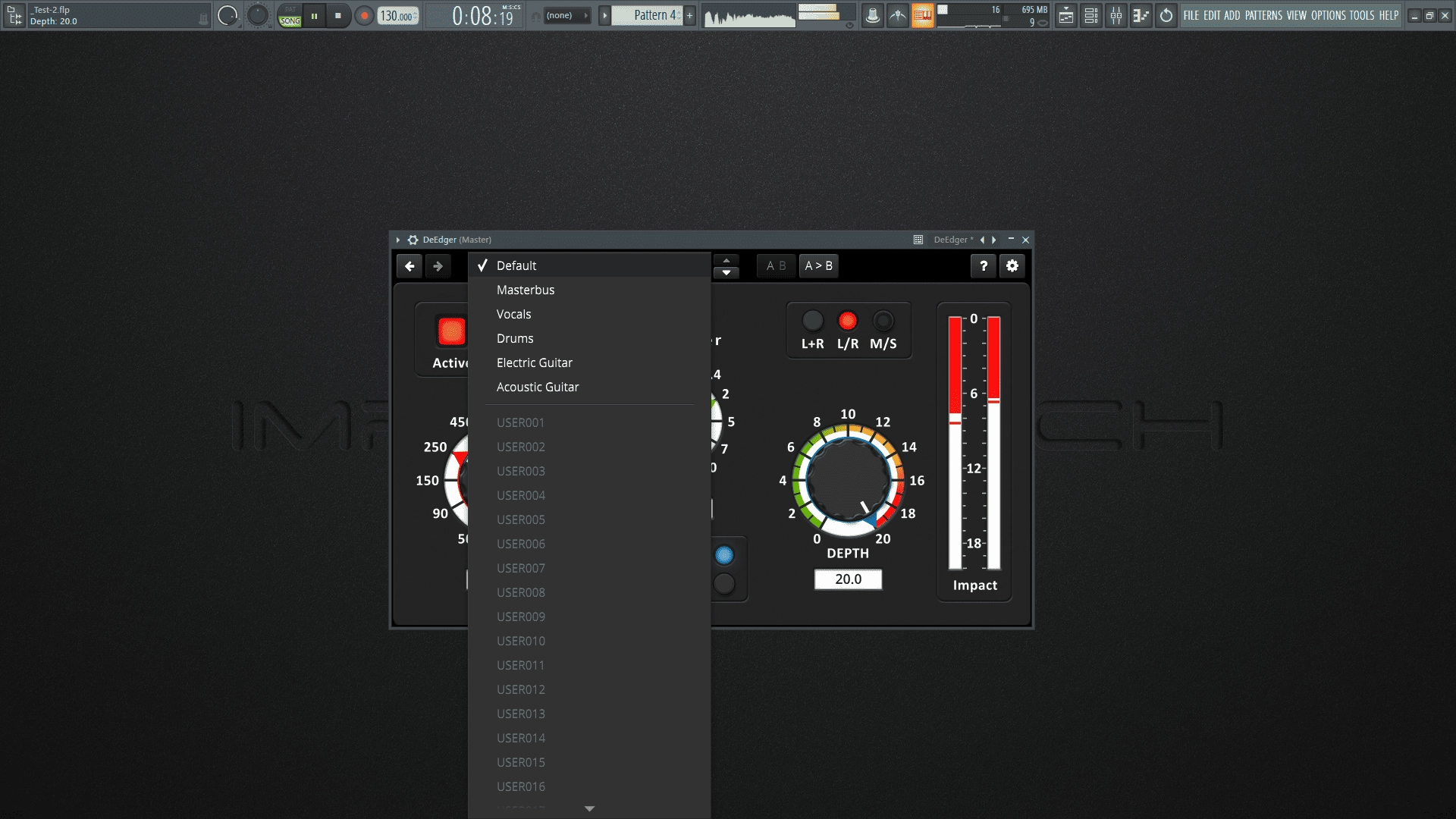Toggle the blue lit round button
Image resolution: width=1456 pixels, height=819 pixels.
pos(724,556)
